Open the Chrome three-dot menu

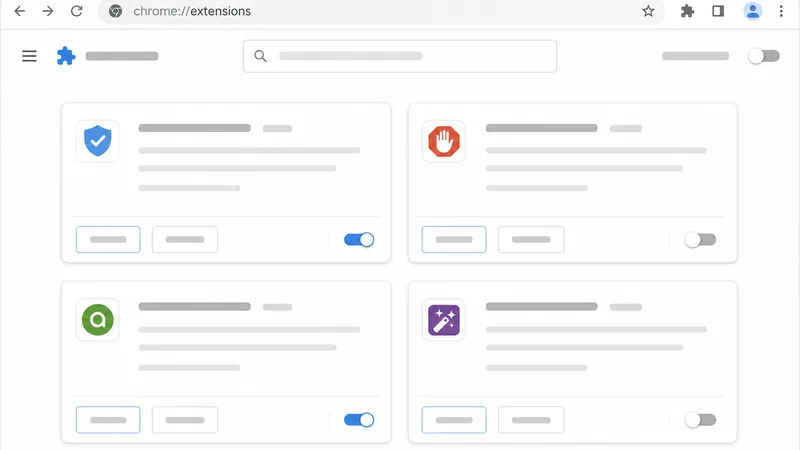(781, 11)
